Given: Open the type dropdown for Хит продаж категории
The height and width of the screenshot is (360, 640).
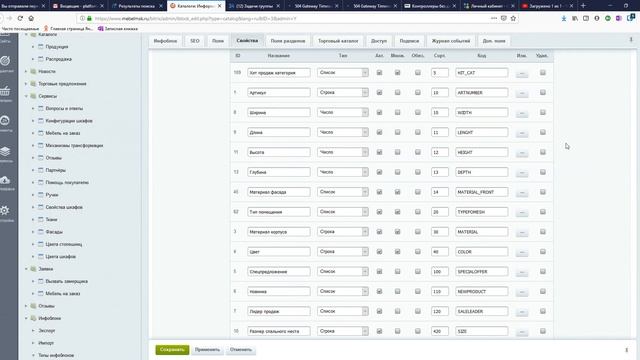Looking at the screenshot, I should (x=342, y=73).
